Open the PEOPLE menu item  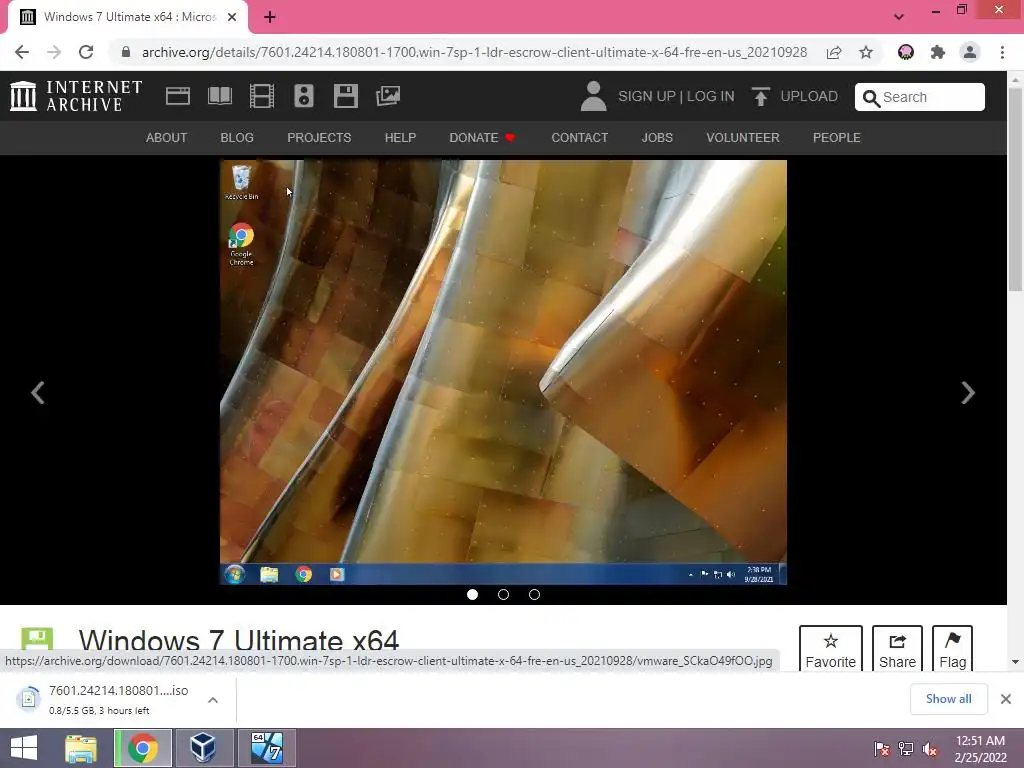pos(837,138)
